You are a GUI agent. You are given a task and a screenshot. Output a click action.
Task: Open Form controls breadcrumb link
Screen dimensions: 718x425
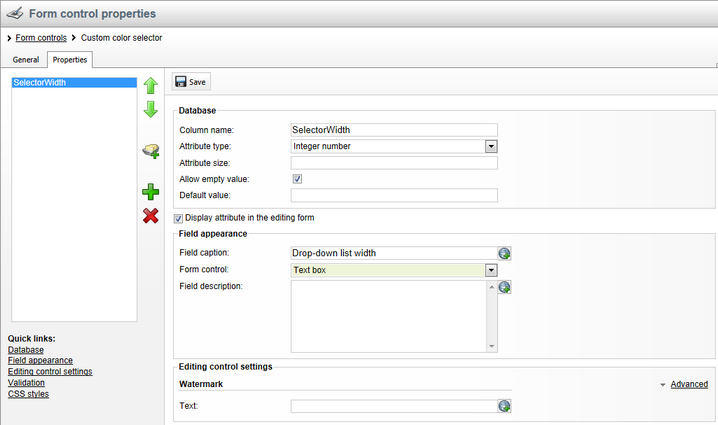[41, 38]
